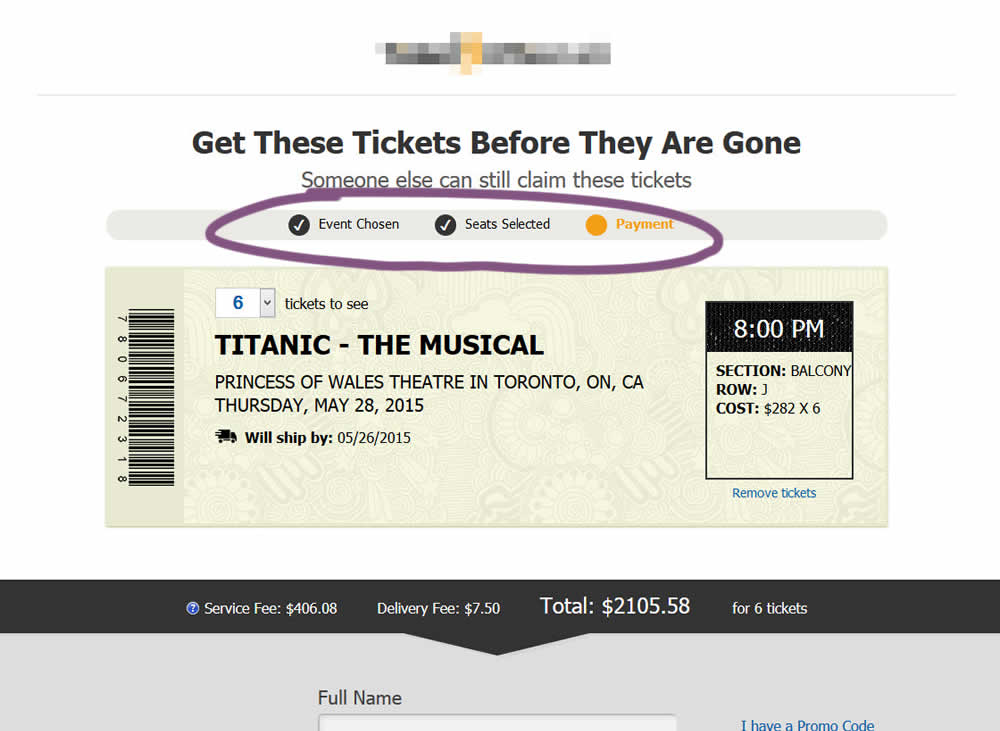
Task: Click the 8:00 PM showtime box
Action: coord(779,328)
